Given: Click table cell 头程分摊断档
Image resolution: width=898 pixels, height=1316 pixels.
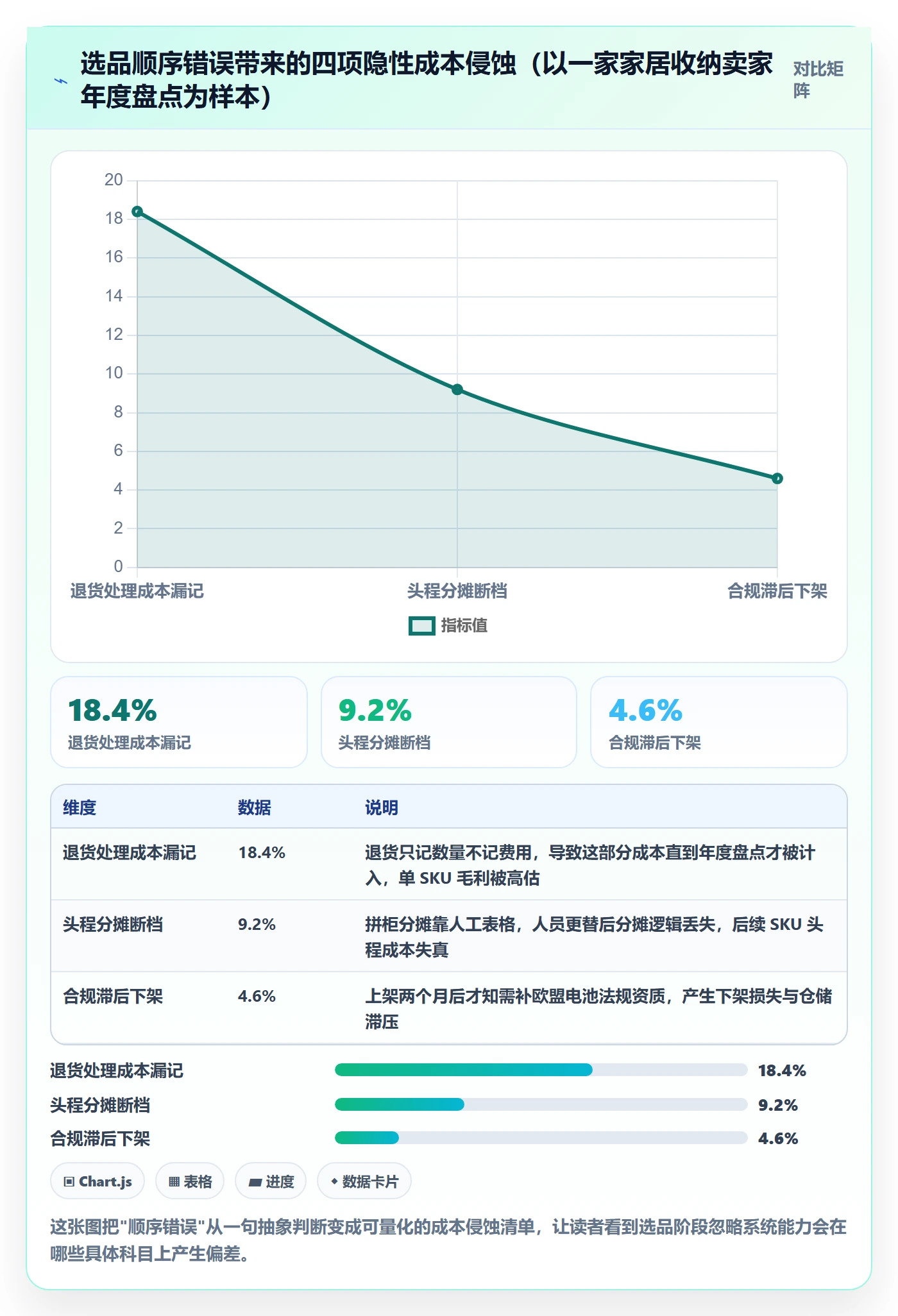Looking at the screenshot, I should point(113,924).
